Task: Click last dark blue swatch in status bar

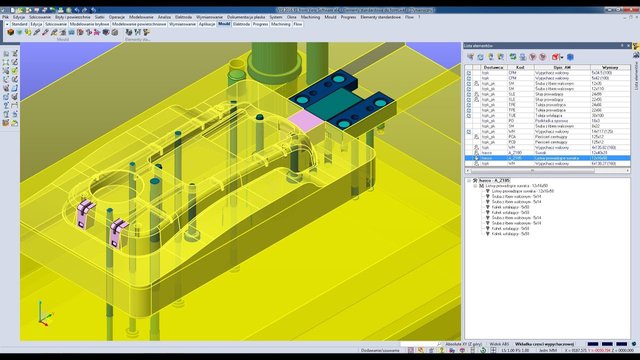Action: coord(622,344)
